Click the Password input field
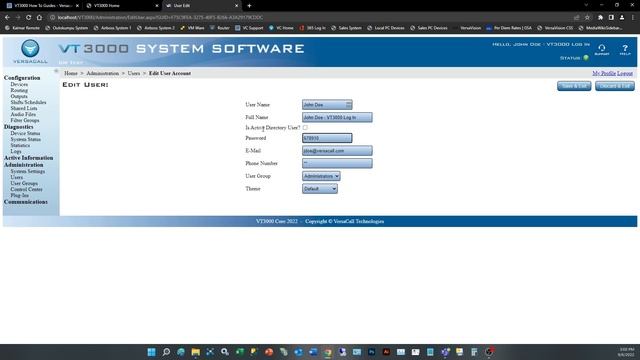 pyautogui.click(x=327, y=138)
